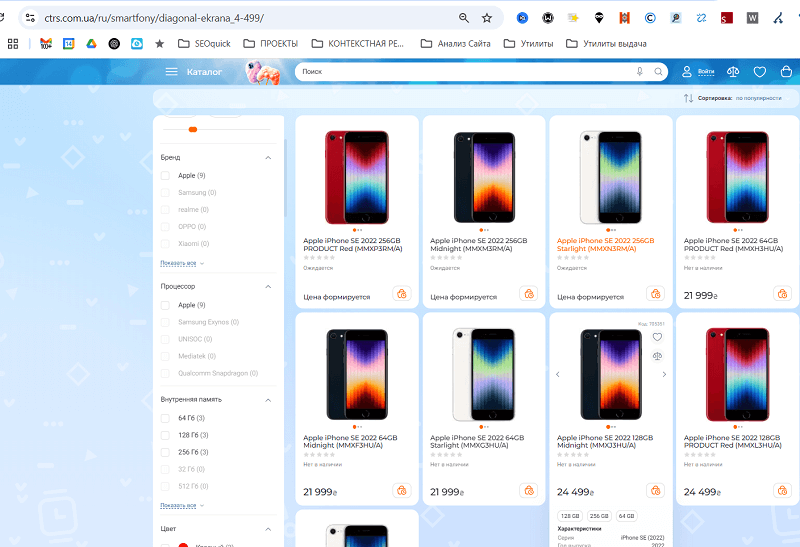
Task: Click the browser address bar URL
Action: (154, 18)
